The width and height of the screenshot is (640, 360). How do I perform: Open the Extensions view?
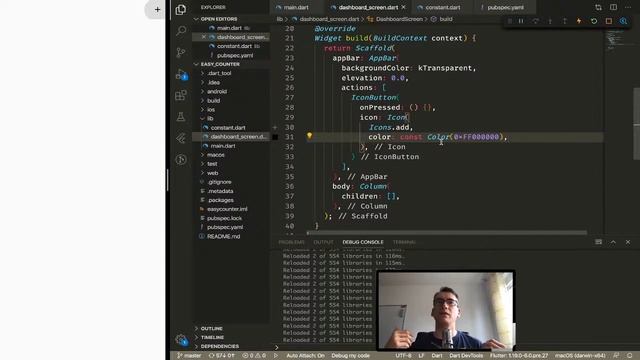[x=181, y=96]
